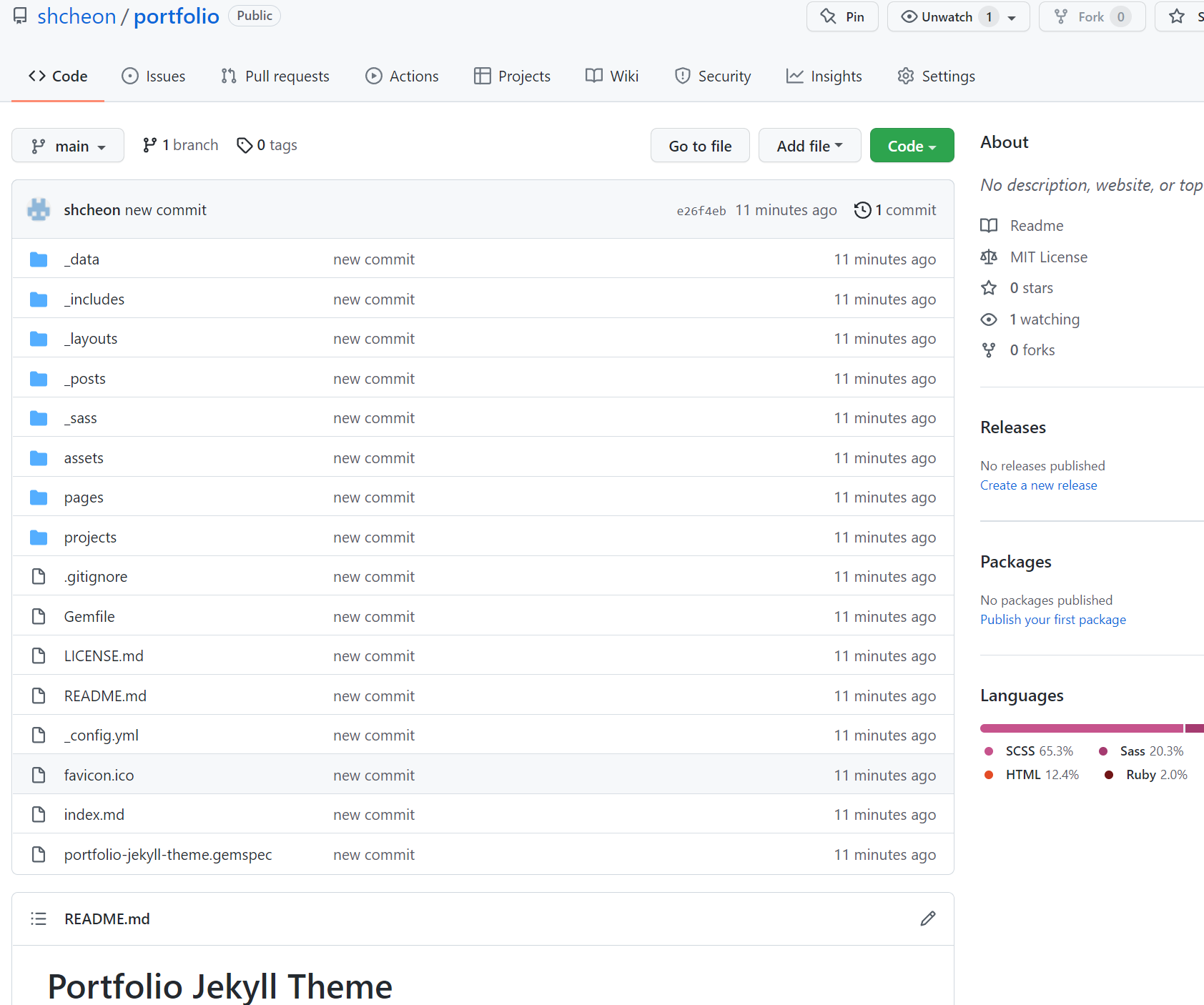1204x1005 pixels.
Task: Click the pages folder icon
Action: click(39, 497)
